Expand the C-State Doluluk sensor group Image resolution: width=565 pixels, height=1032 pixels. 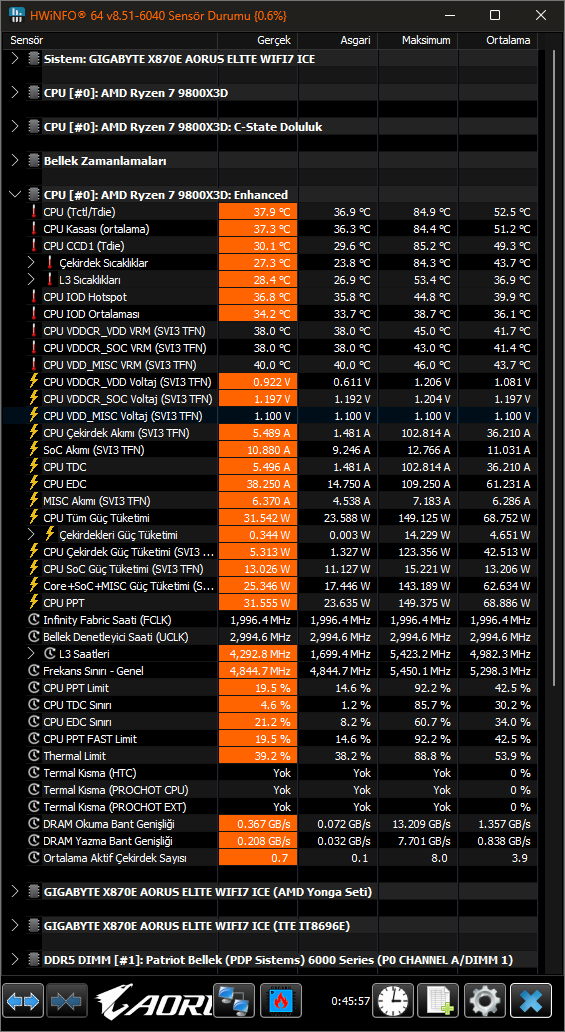tap(15, 126)
